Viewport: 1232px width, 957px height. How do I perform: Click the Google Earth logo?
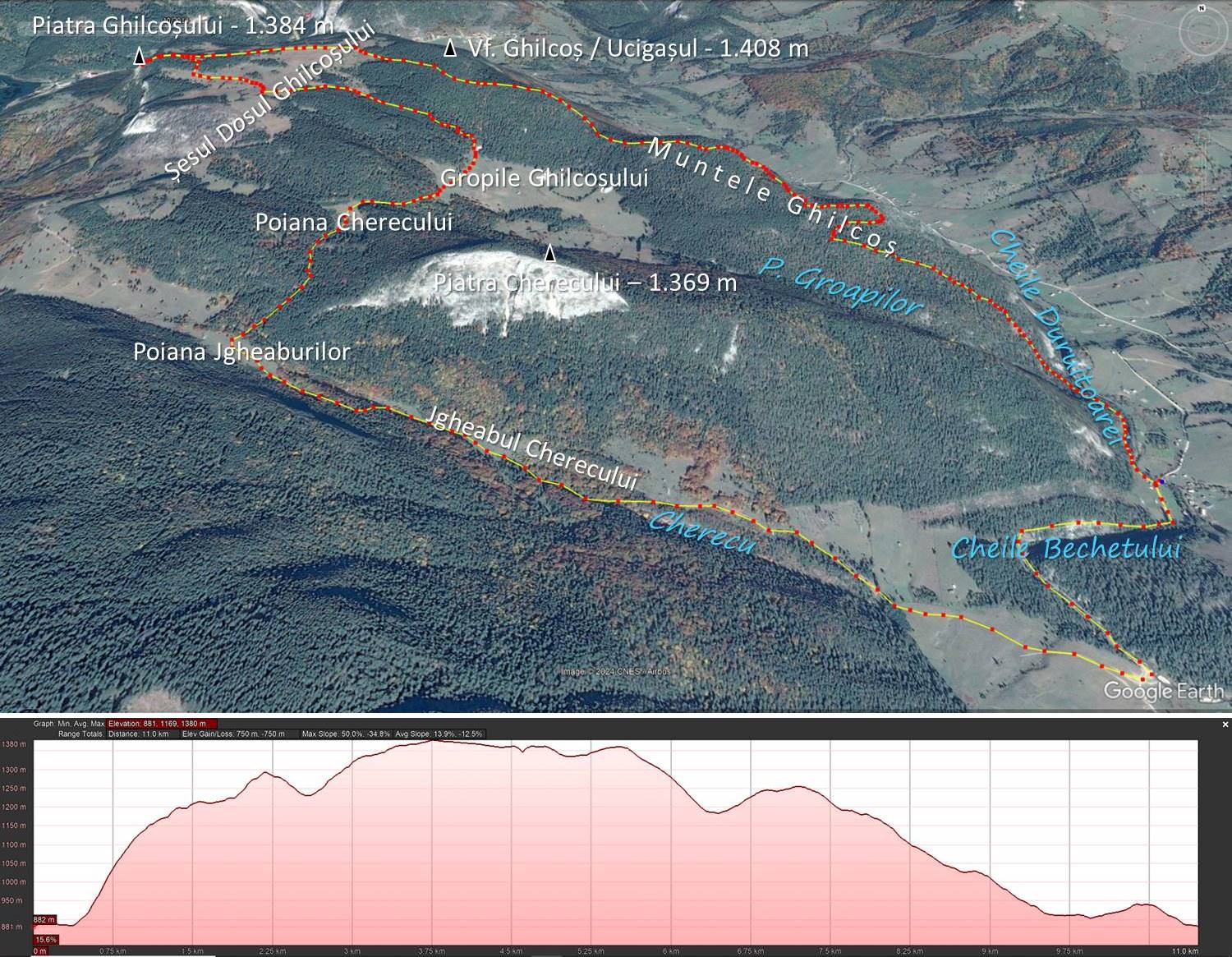coord(1163,691)
